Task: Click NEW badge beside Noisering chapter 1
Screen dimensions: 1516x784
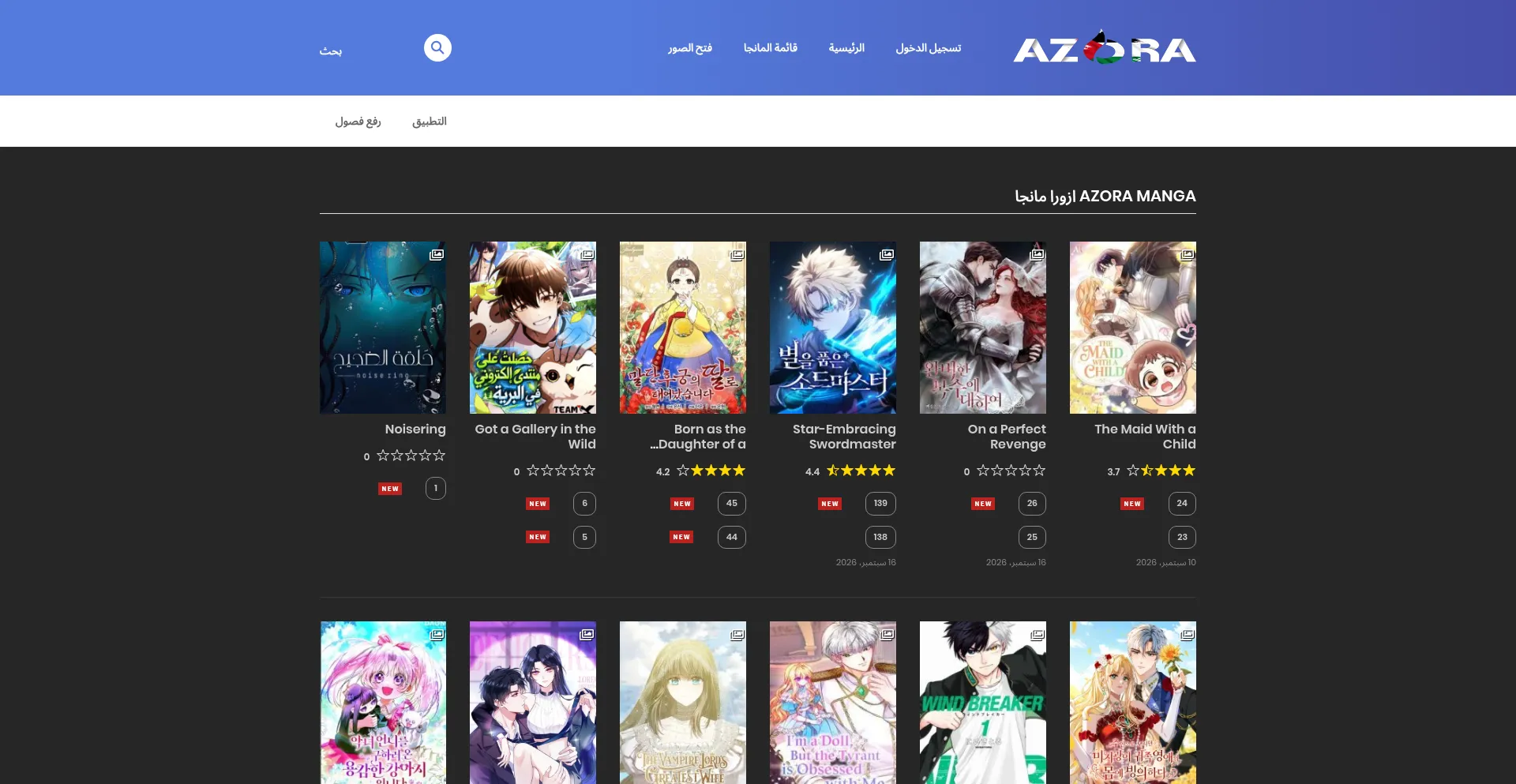Action: tap(390, 489)
